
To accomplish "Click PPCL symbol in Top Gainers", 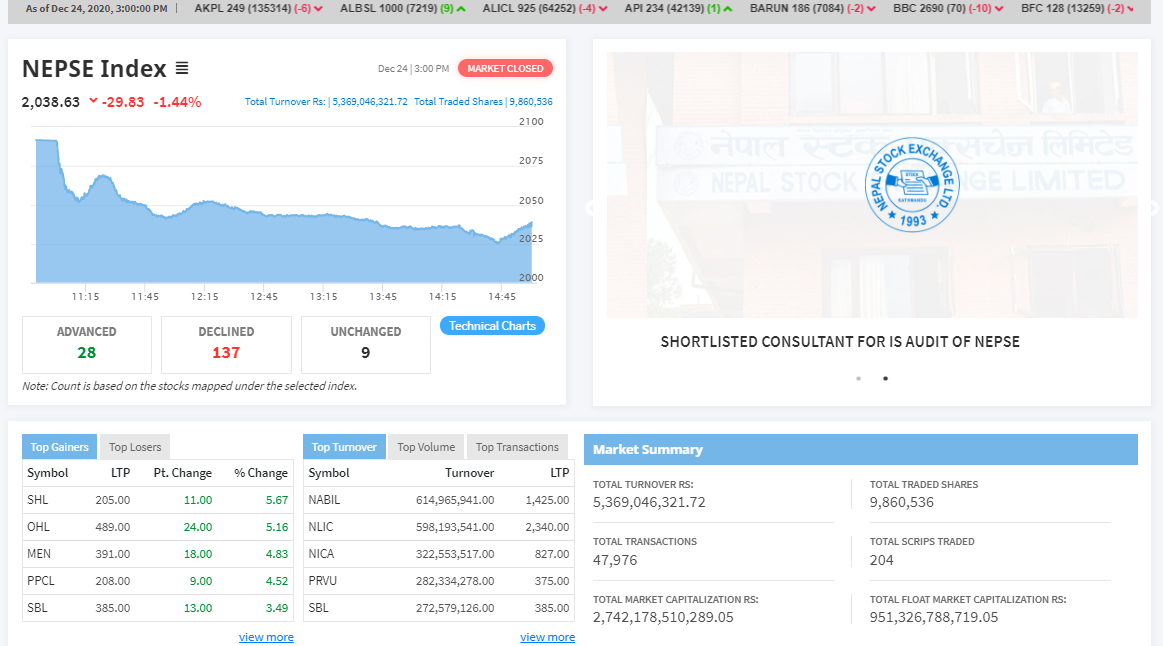I will pyautogui.click(x=41, y=581).
